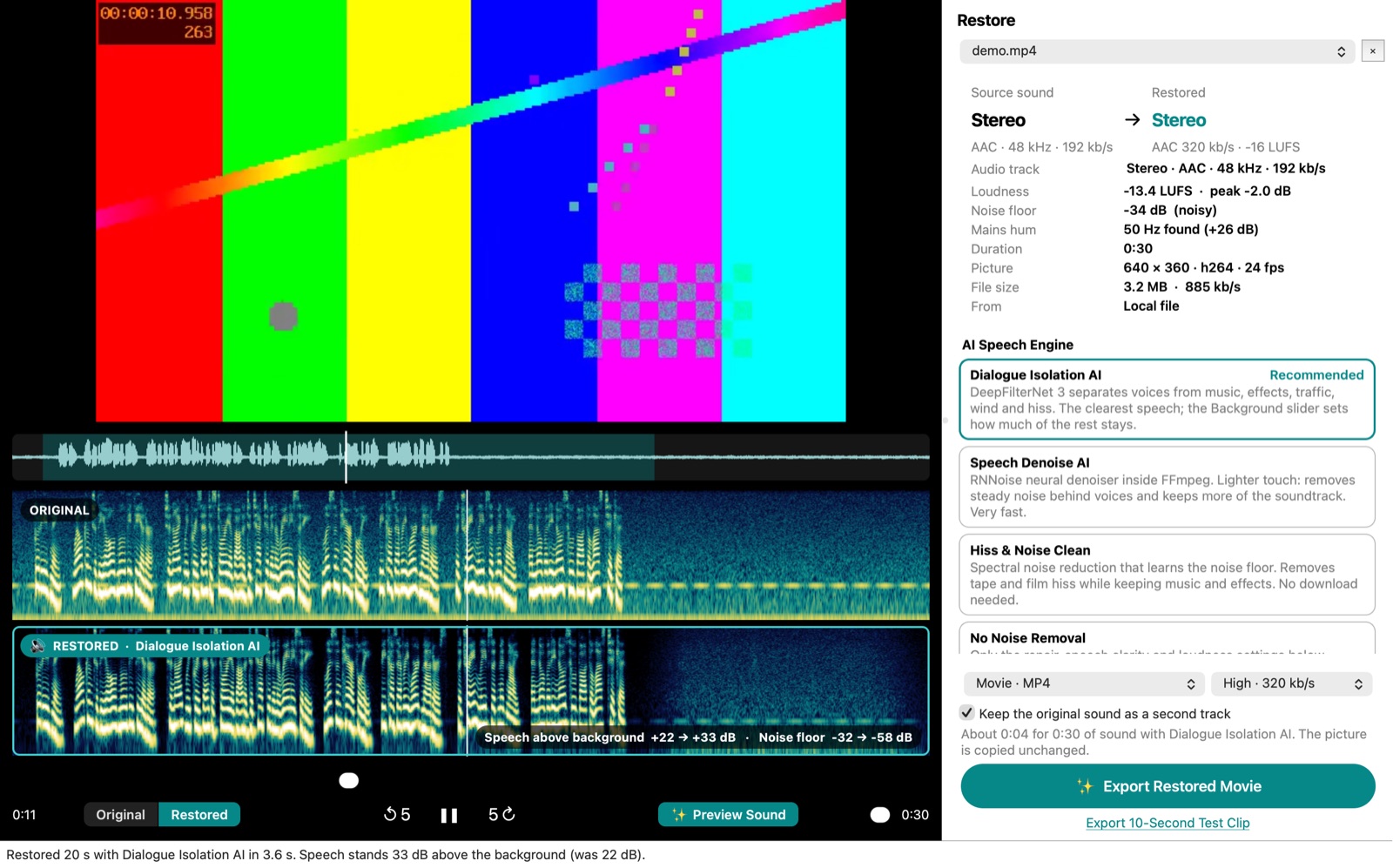
Task: Click the sparkle icon on Export Restored Movie
Action: (1085, 786)
